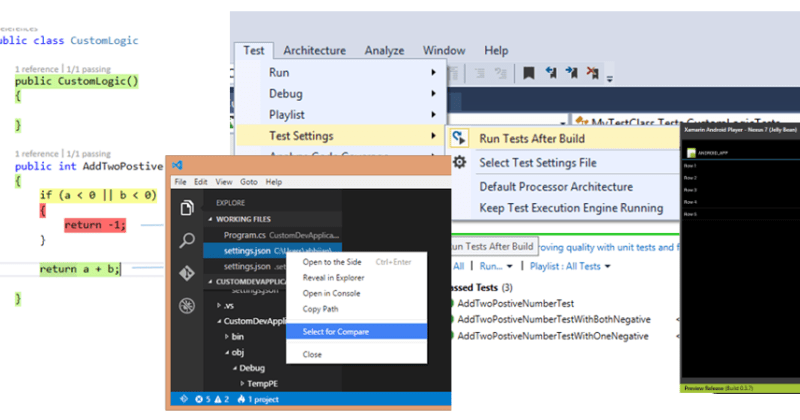
Task: Expand the Run submenu under Test
Action: coord(340,73)
